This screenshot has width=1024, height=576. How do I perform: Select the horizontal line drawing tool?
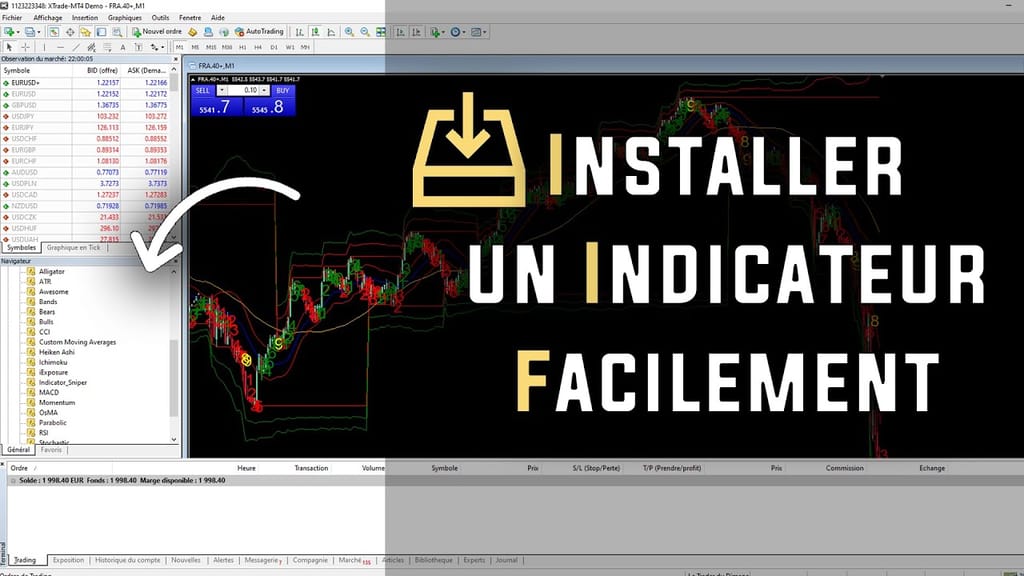click(x=60, y=47)
